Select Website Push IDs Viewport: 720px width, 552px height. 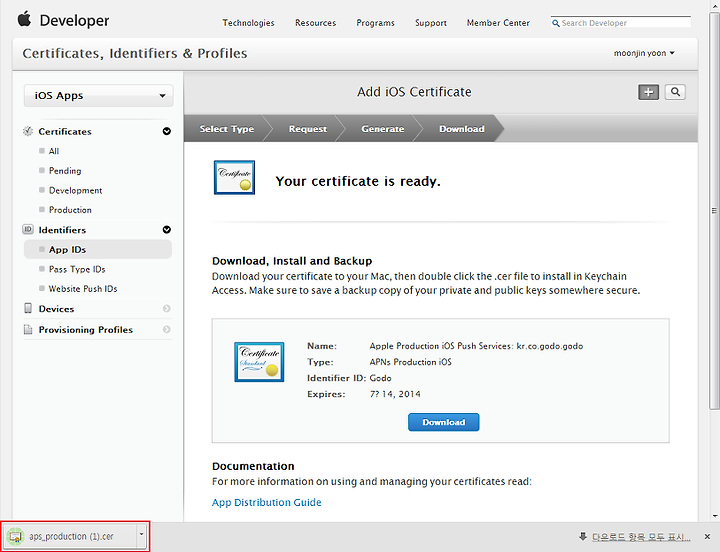pyautogui.click(x=83, y=289)
